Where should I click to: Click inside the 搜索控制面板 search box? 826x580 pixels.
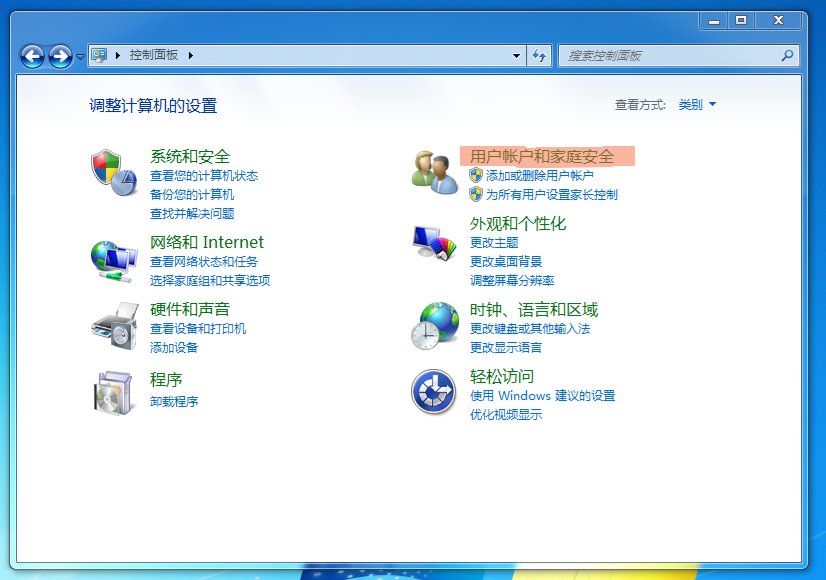(670, 56)
